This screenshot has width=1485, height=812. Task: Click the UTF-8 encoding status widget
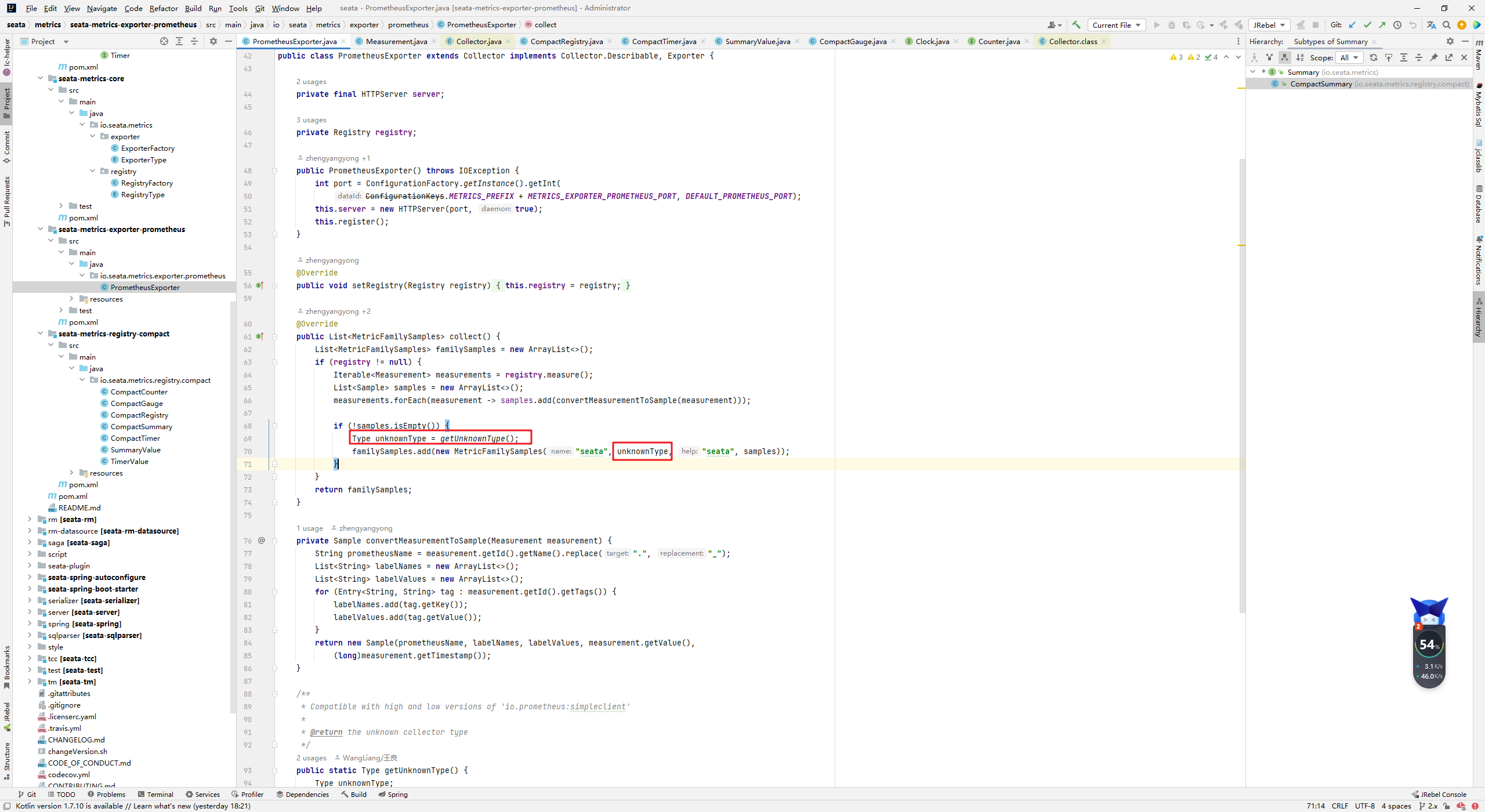point(1364,806)
